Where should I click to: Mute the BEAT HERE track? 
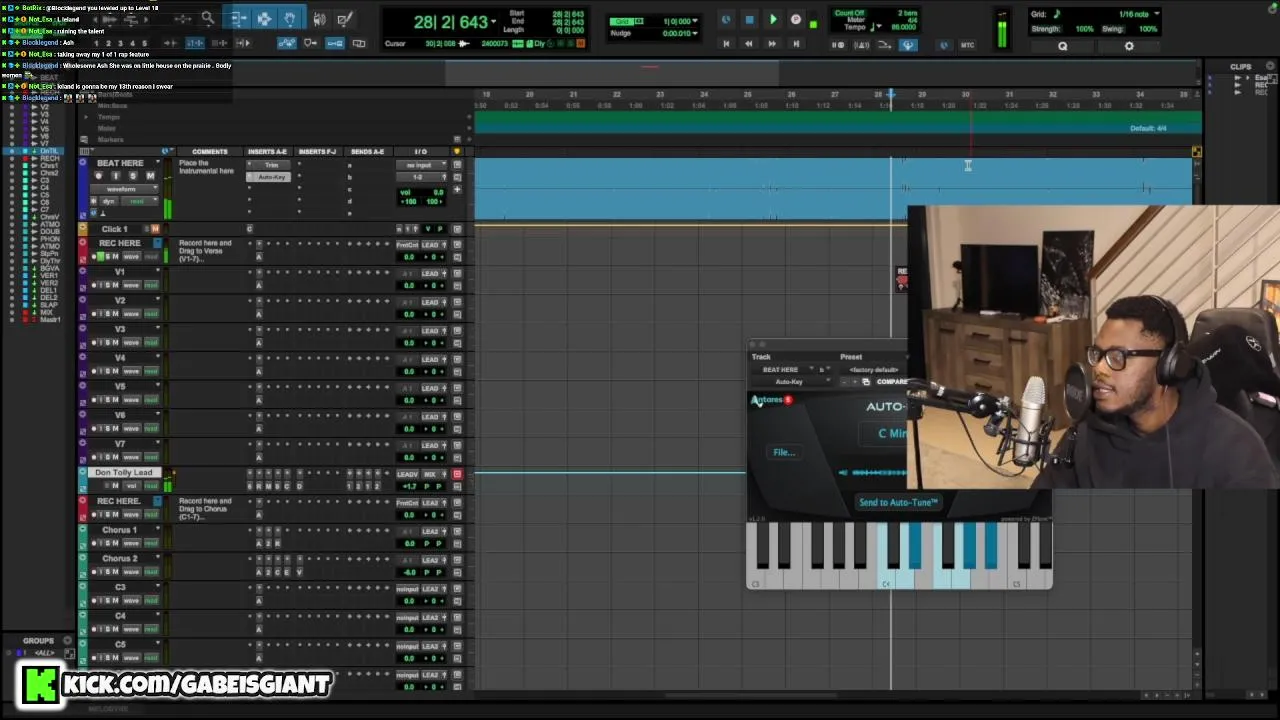point(150,176)
